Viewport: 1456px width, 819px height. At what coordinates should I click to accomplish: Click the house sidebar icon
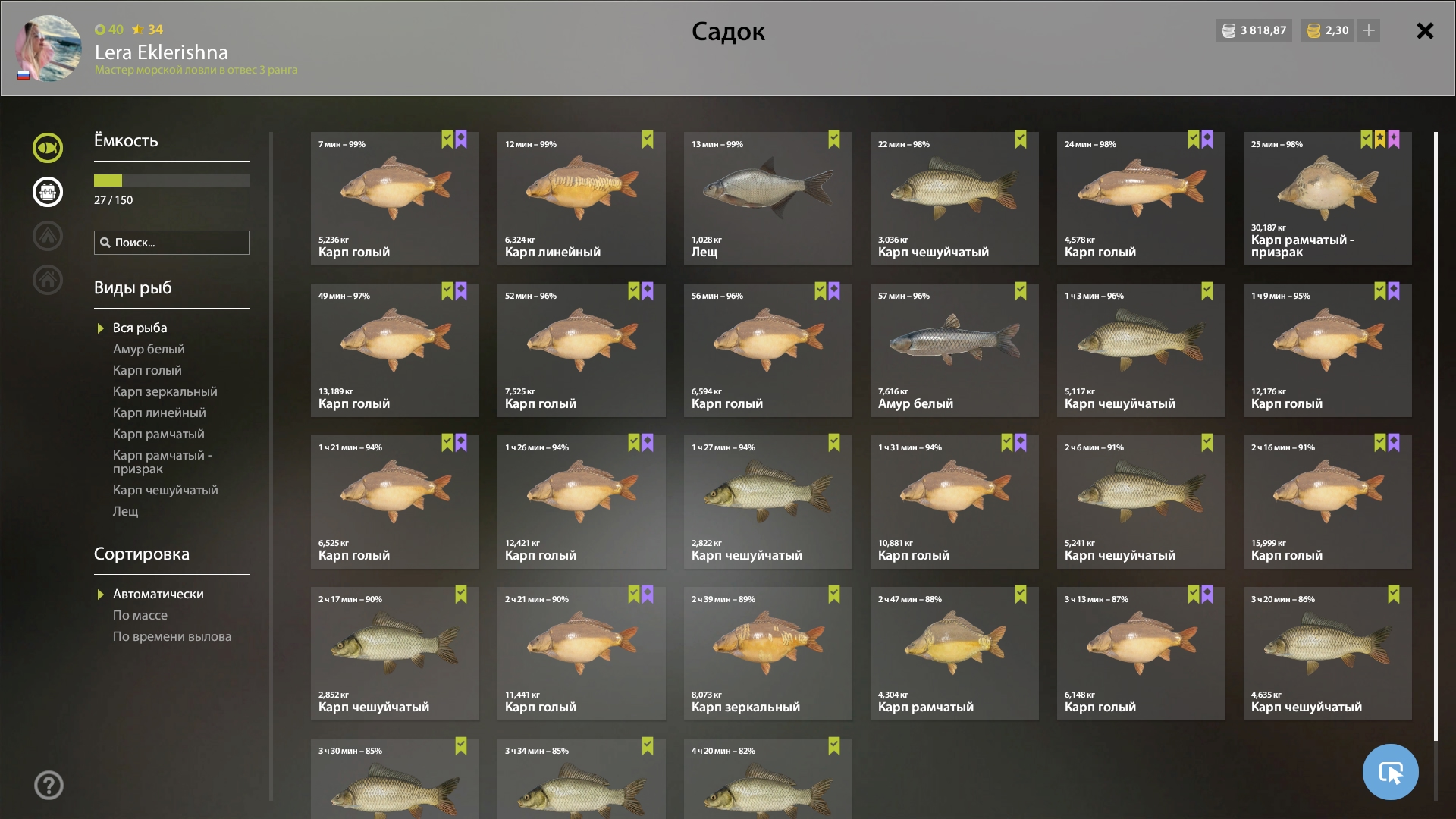(47, 280)
